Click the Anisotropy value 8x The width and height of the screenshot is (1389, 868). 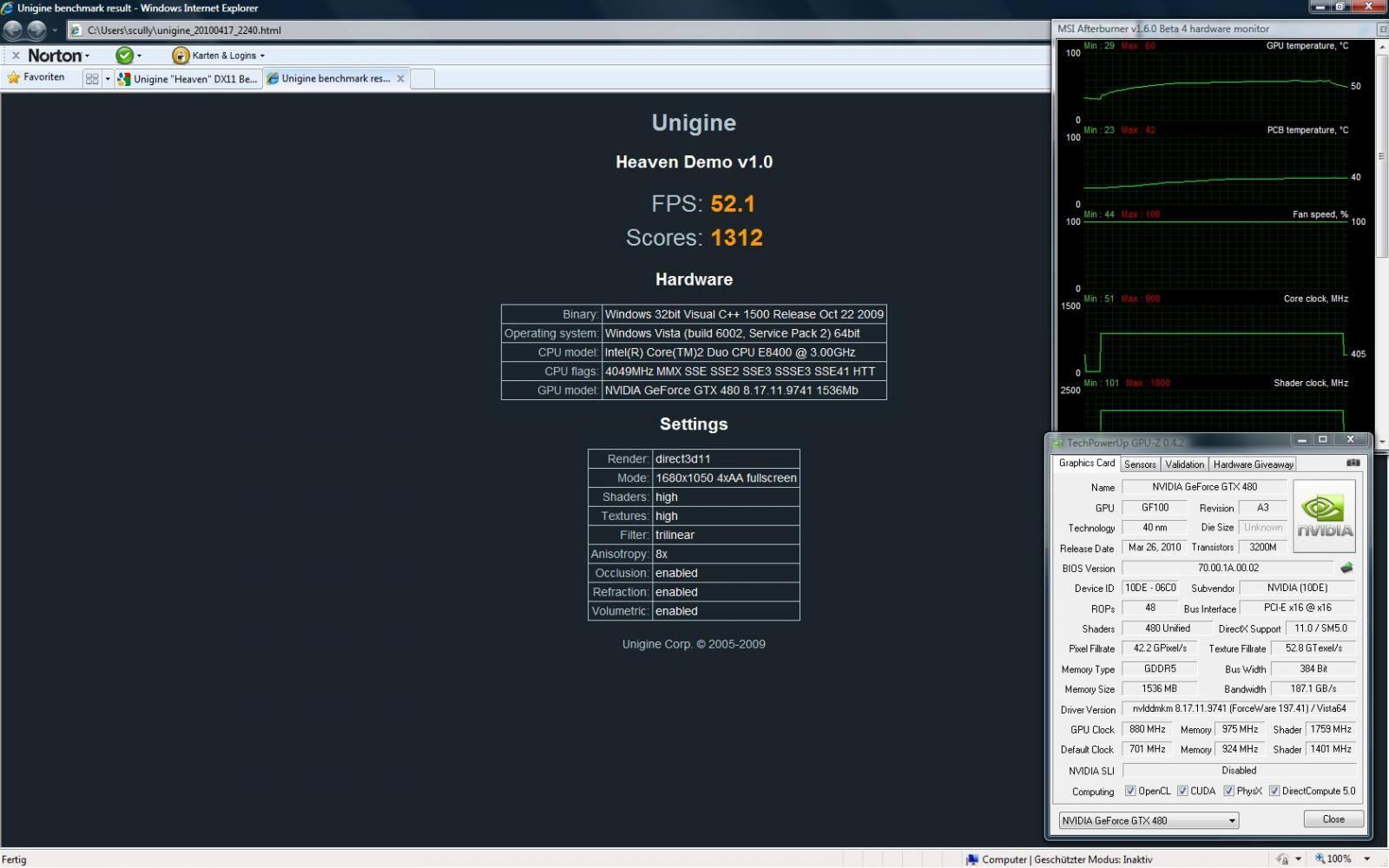(726, 555)
